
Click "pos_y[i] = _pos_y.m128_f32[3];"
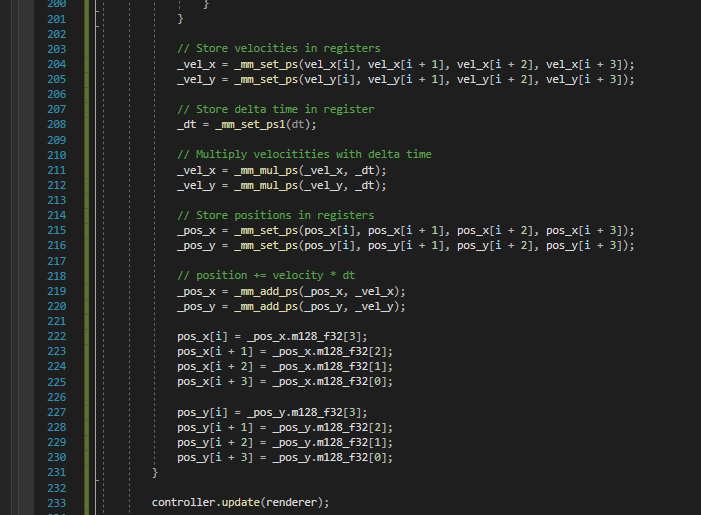(x=272, y=412)
